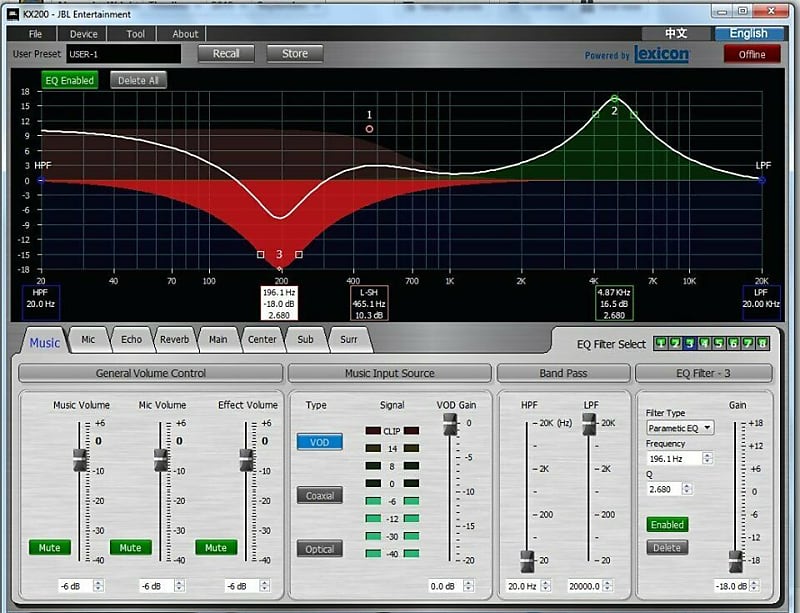Click the 196.1 Hz filter info box
This screenshot has height=613, width=800.
(x=279, y=303)
